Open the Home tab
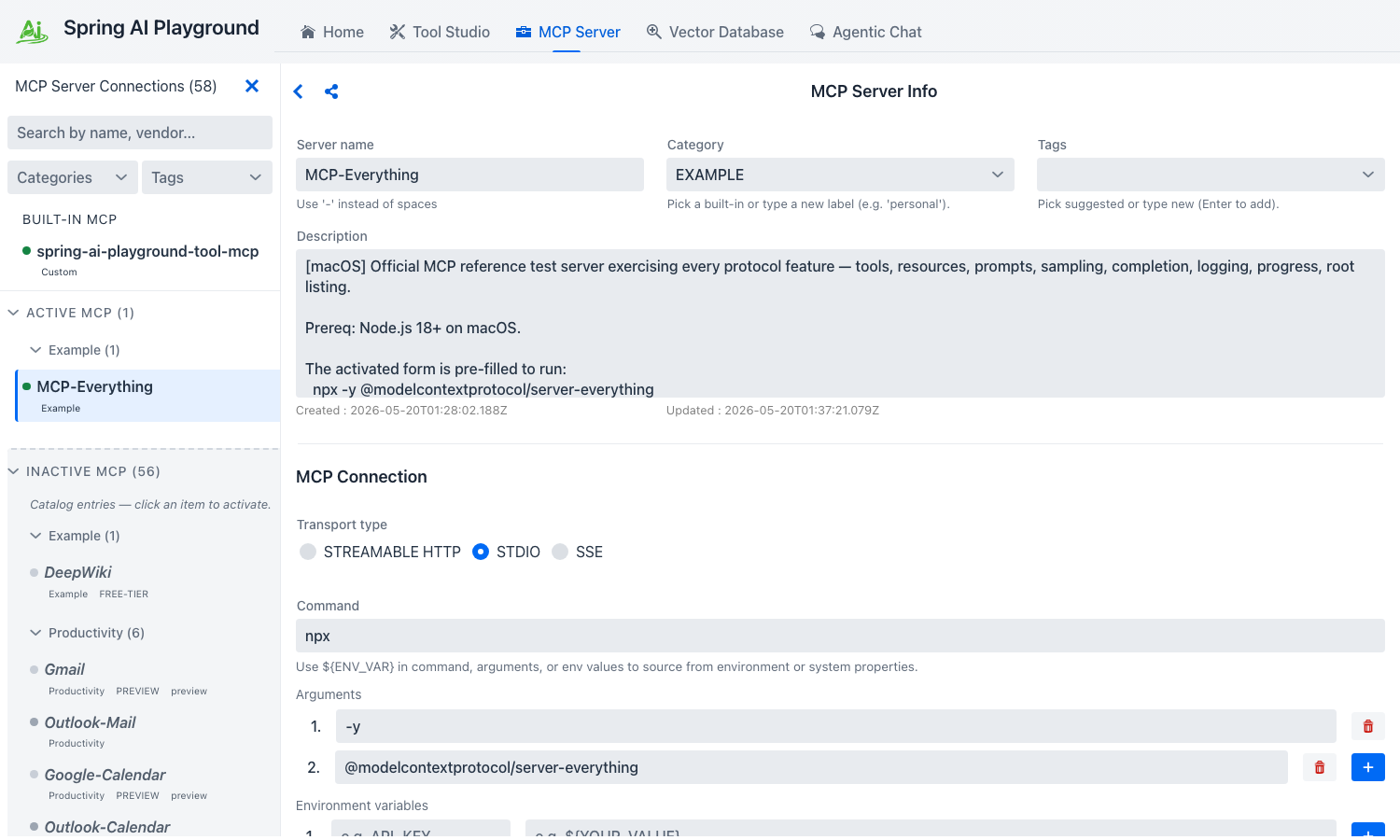This screenshot has height=840, width=1400. [332, 32]
